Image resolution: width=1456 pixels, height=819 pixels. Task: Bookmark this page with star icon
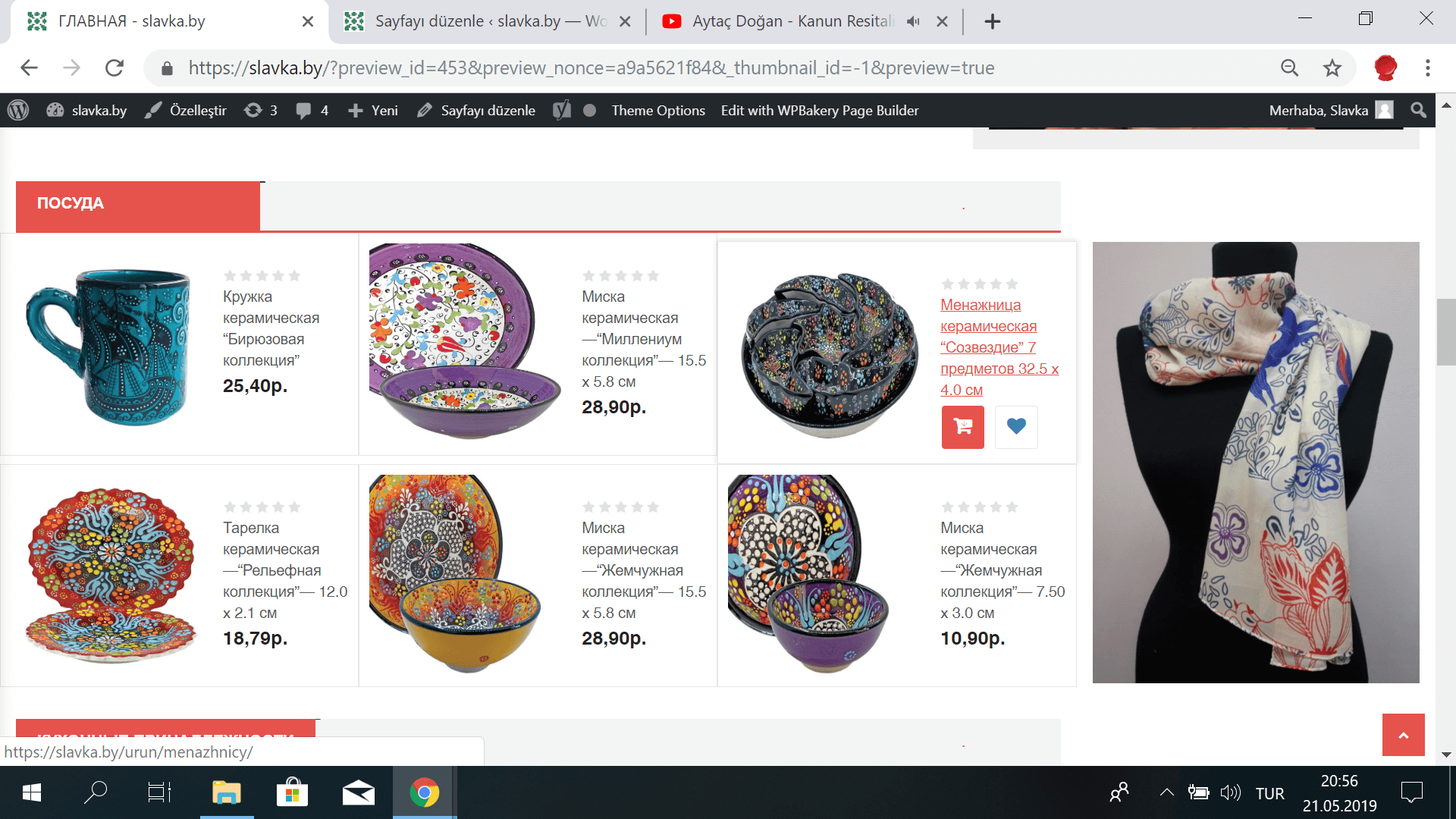pyautogui.click(x=1332, y=68)
